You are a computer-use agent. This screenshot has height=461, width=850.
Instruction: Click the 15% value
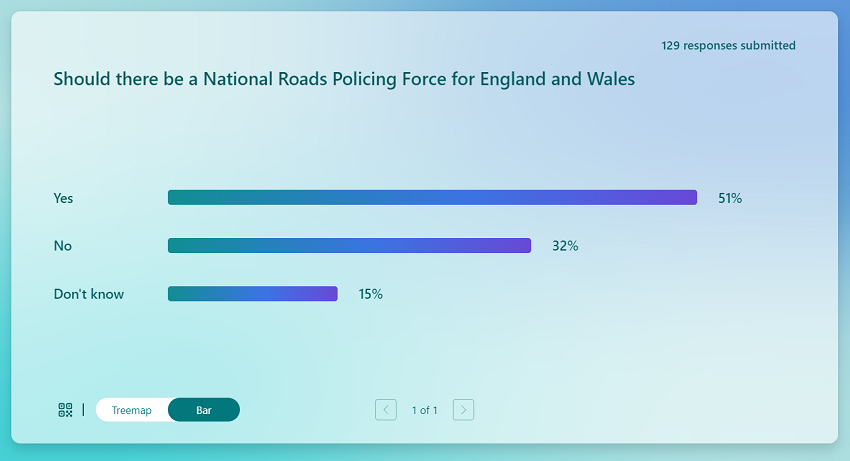(371, 294)
